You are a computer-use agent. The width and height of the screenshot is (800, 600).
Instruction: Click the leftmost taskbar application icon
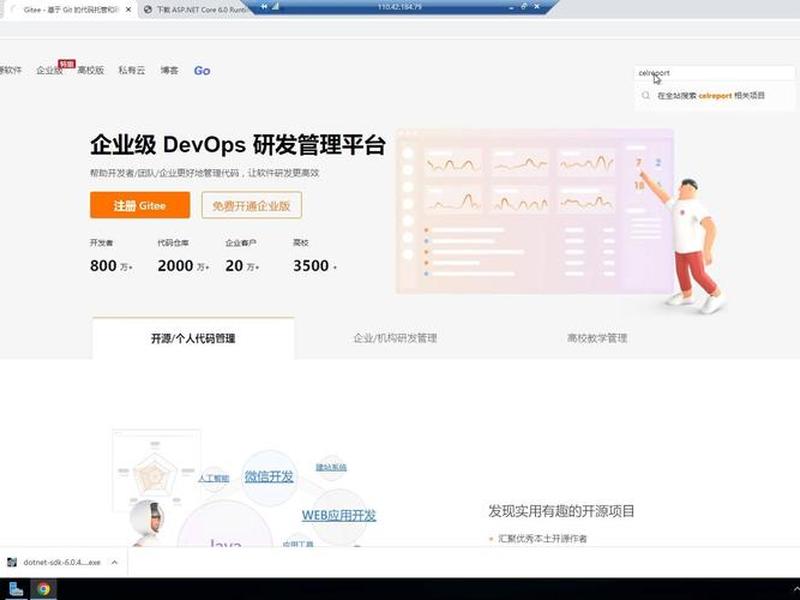click(x=16, y=589)
